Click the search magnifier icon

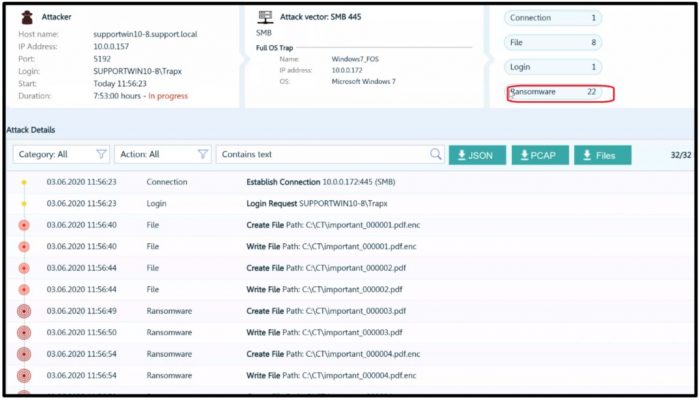click(435, 155)
